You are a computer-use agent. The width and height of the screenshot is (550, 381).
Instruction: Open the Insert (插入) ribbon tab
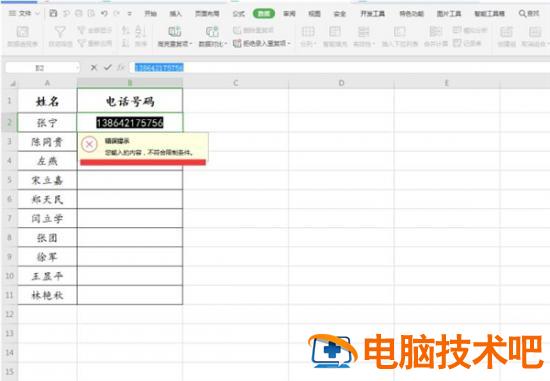pos(176,13)
